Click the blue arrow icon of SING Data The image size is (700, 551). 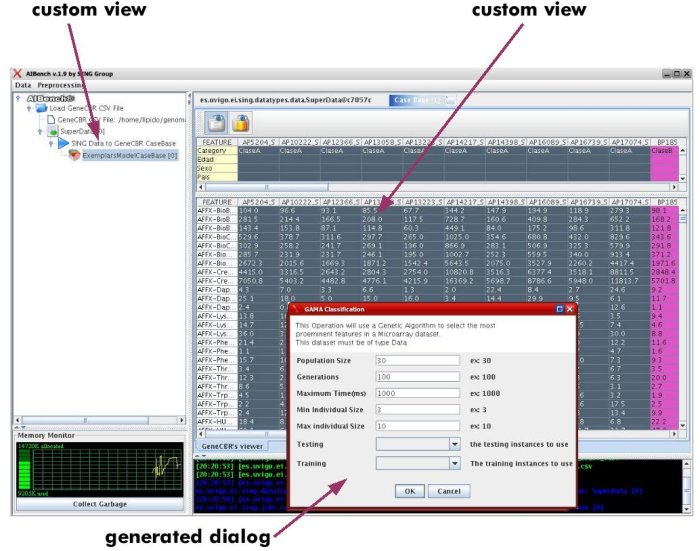[x=63, y=143]
